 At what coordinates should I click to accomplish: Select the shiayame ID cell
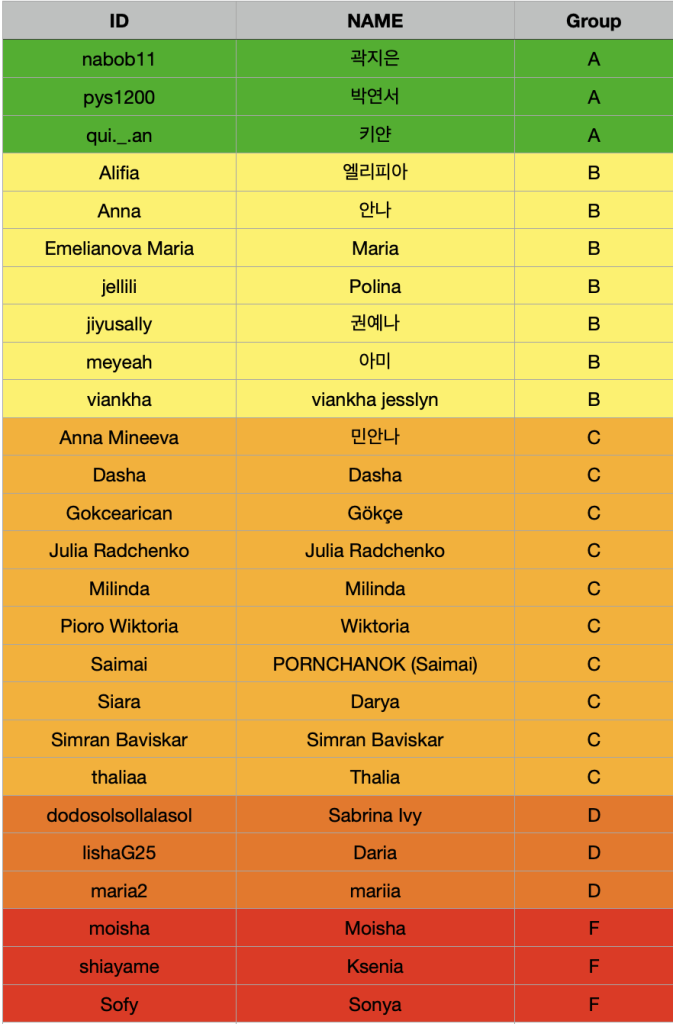click(x=119, y=967)
